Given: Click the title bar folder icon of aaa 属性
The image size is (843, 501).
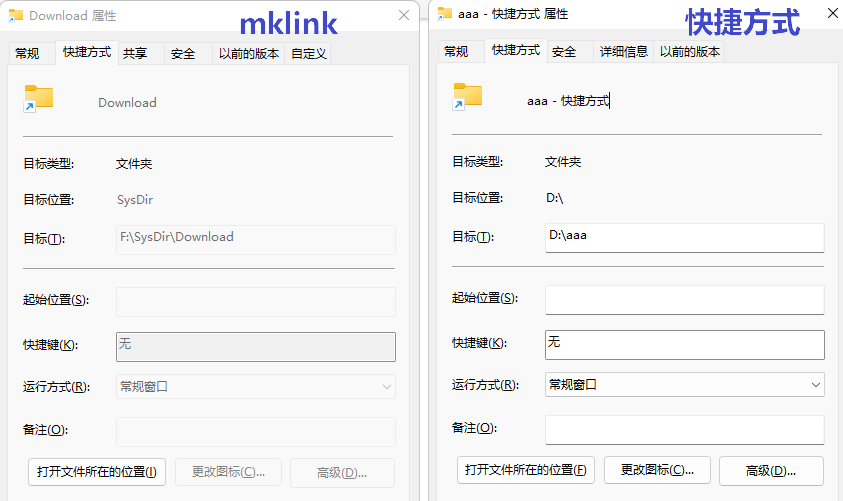Looking at the screenshot, I should (x=445, y=14).
